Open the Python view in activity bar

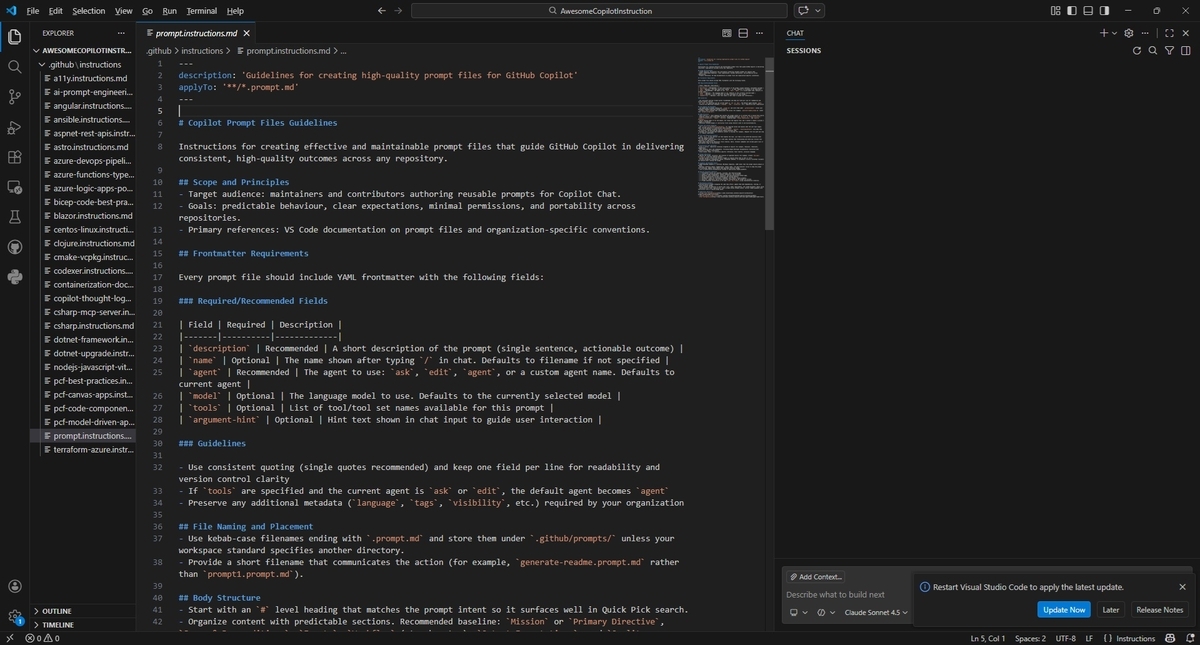14,277
